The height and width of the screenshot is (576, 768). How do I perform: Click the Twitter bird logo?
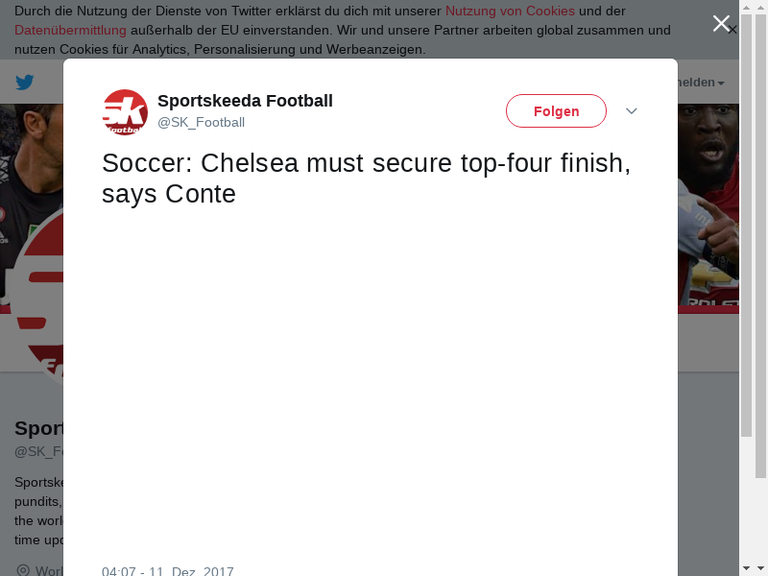tap(25, 82)
